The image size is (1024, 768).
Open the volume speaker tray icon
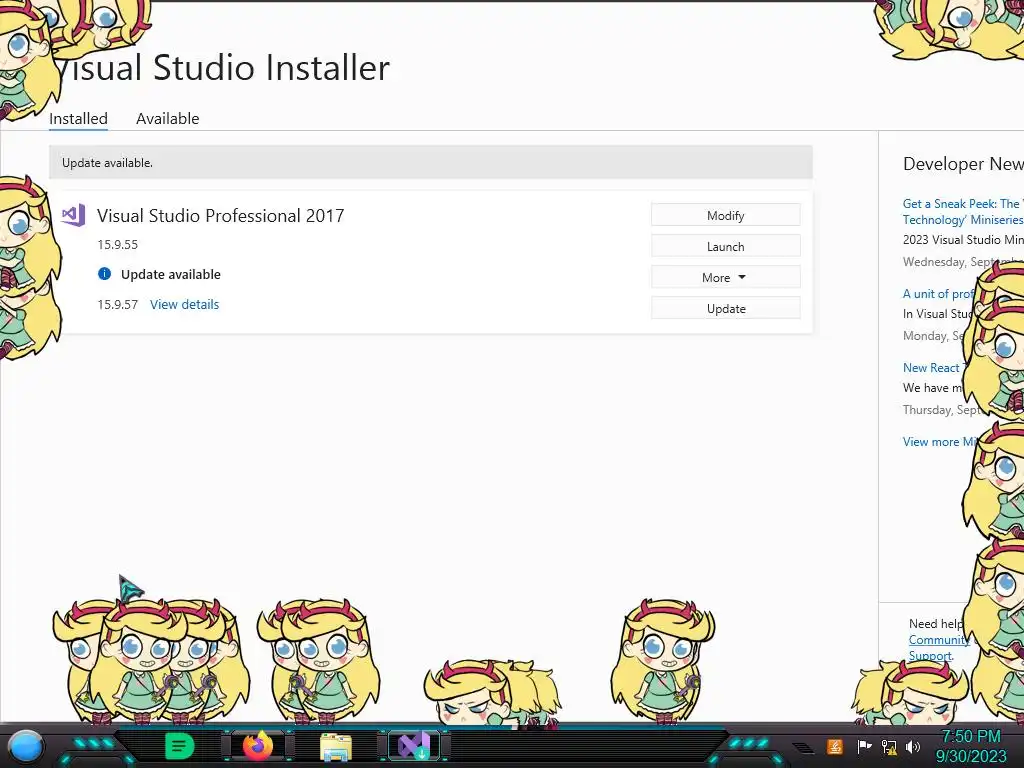pyautogui.click(x=912, y=746)
